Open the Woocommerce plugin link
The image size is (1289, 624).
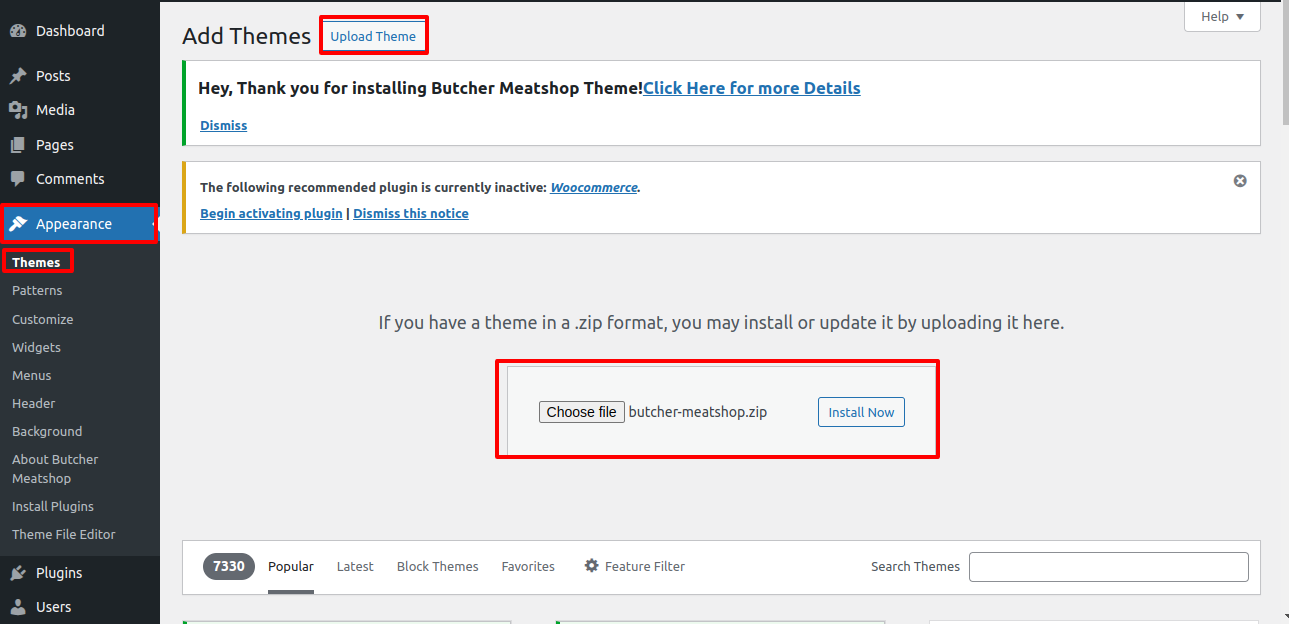click(x=594, y=187)
